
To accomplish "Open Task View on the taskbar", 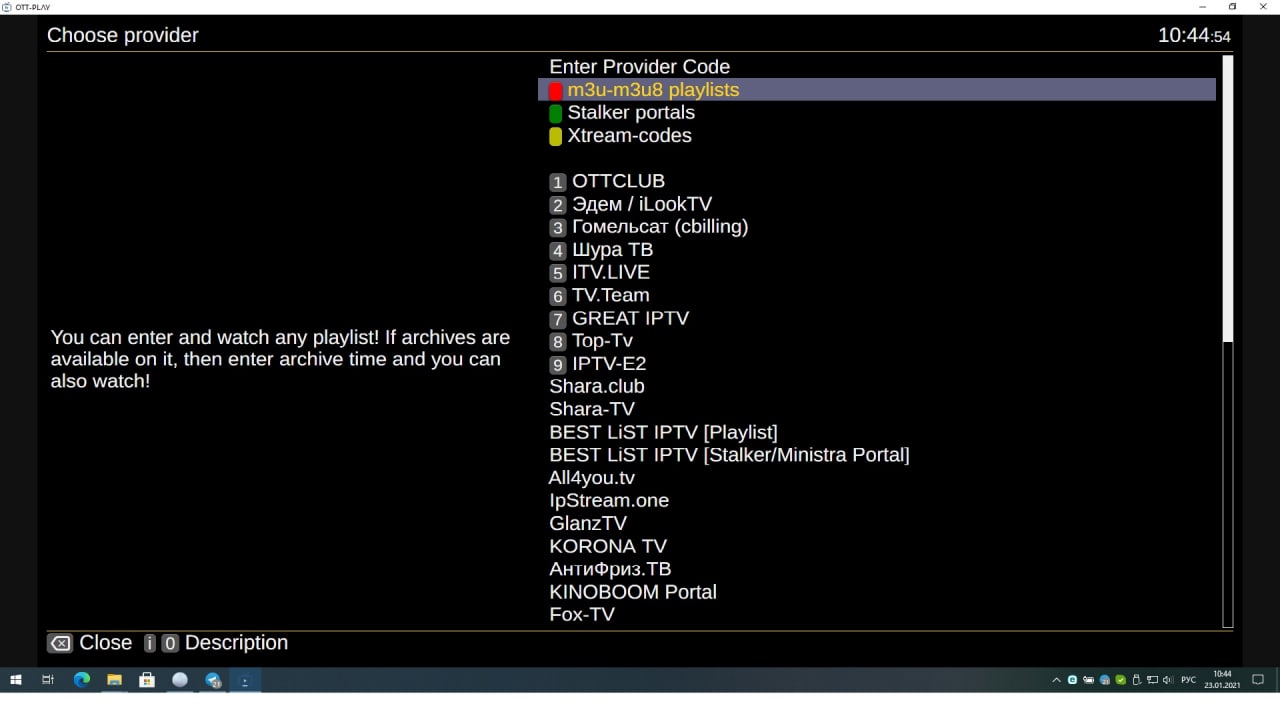I will point(48,680).
